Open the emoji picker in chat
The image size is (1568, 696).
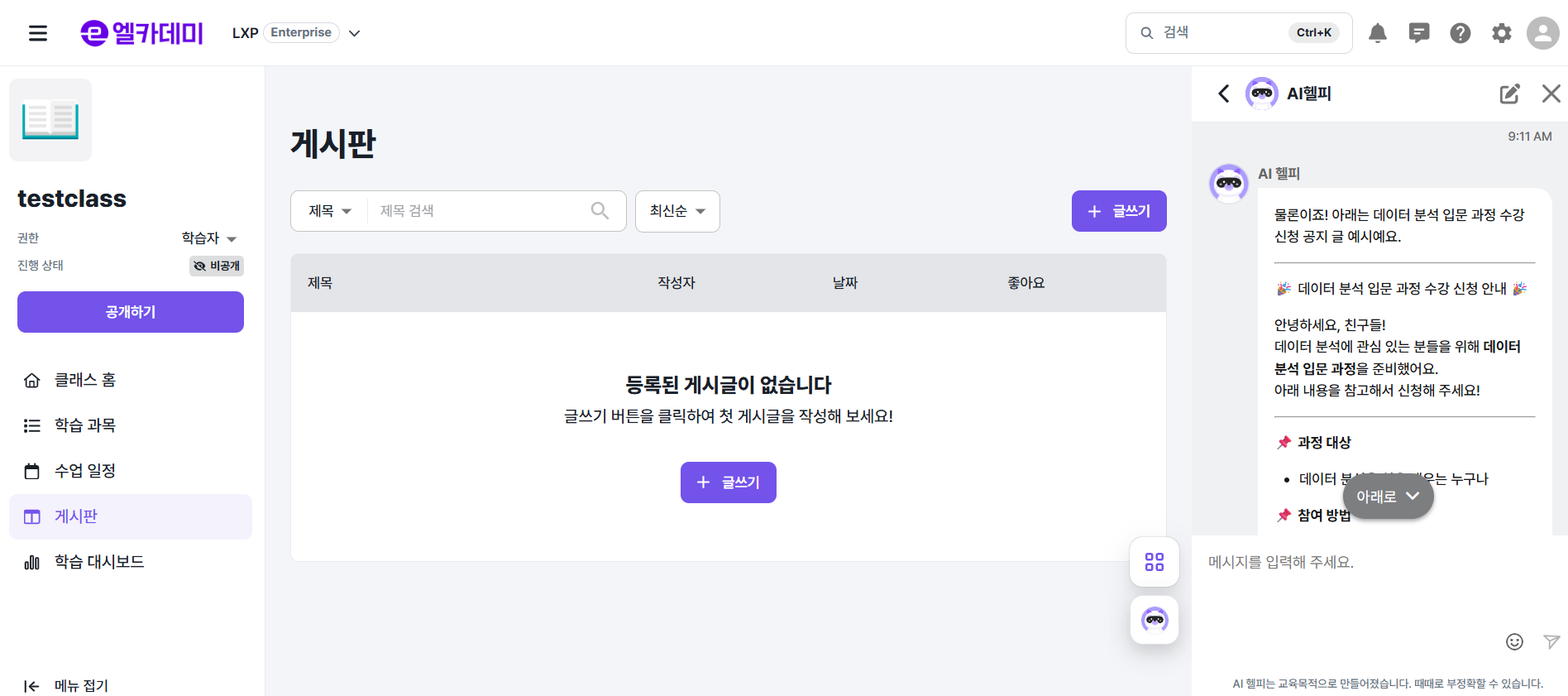click(1514, 641)
